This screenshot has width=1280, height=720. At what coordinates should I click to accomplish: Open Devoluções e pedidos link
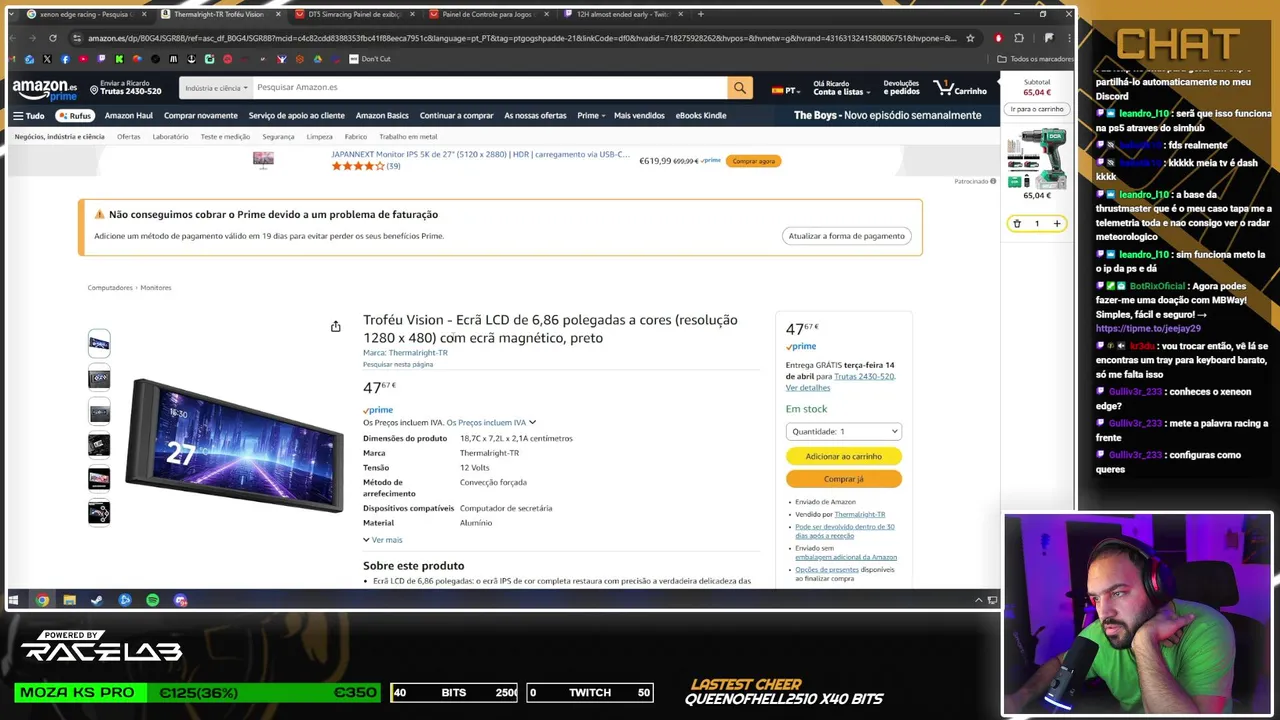pos(901,88)
